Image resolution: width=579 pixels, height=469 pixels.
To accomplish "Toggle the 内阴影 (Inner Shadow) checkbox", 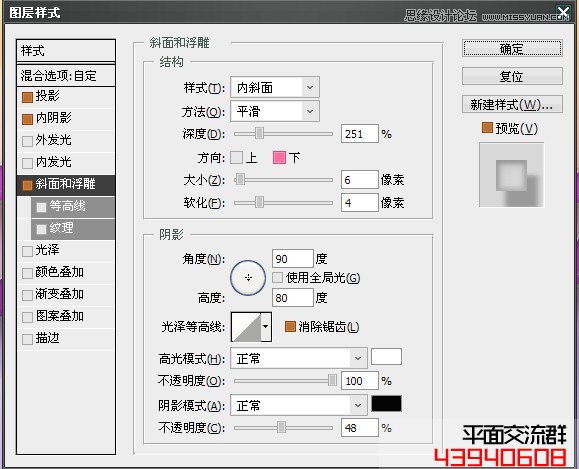I will pyautogui.click(x=27, y=119).
